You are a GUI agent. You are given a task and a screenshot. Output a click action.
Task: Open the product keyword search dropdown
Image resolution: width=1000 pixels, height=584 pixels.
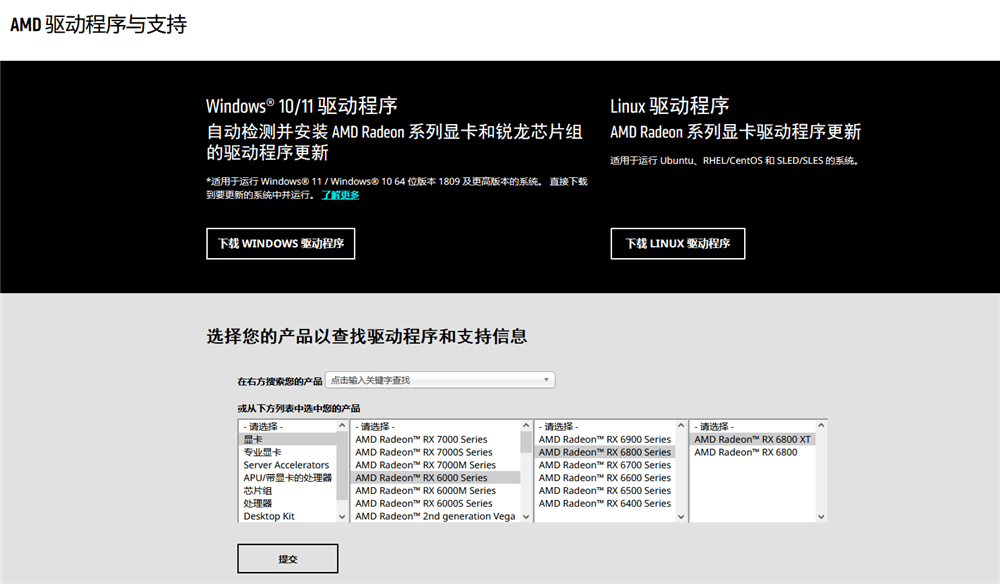(x=546, y=379)
